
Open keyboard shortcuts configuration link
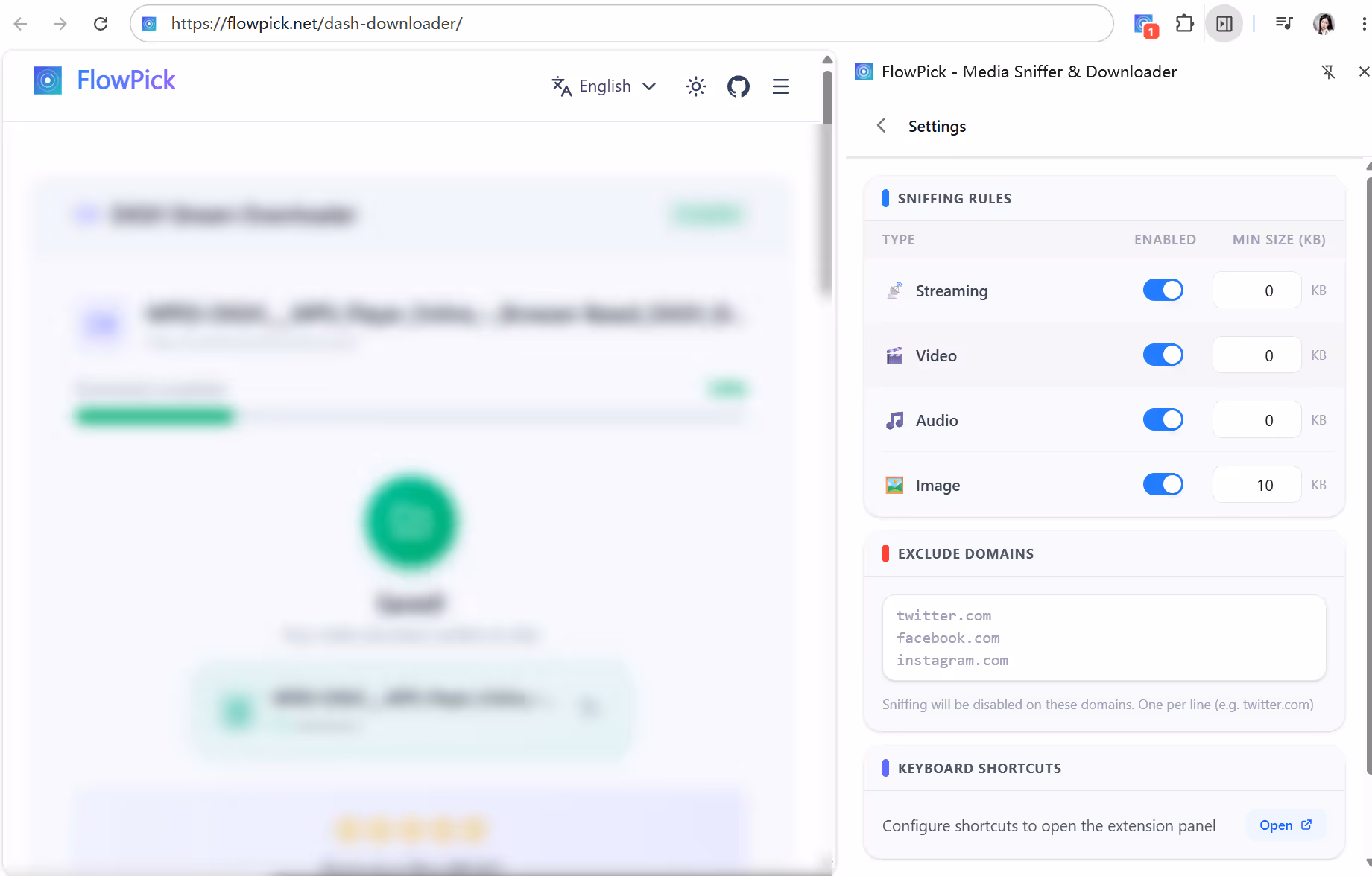point(1286,825)
